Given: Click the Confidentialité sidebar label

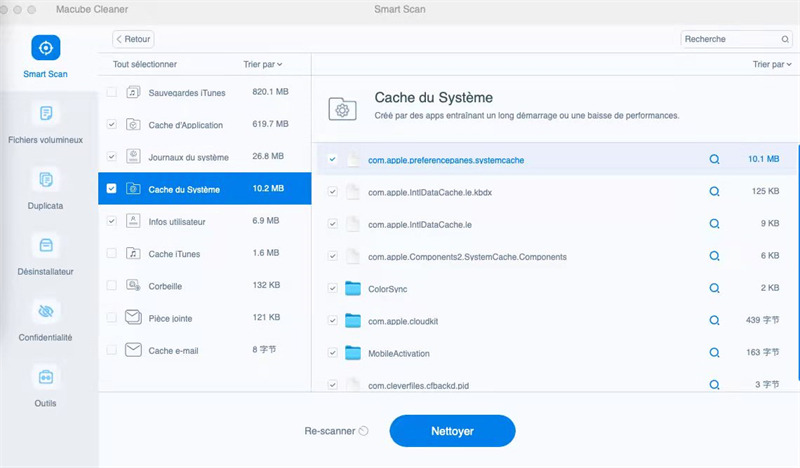Looking at the screenshot, I should (x=45, y=337).
